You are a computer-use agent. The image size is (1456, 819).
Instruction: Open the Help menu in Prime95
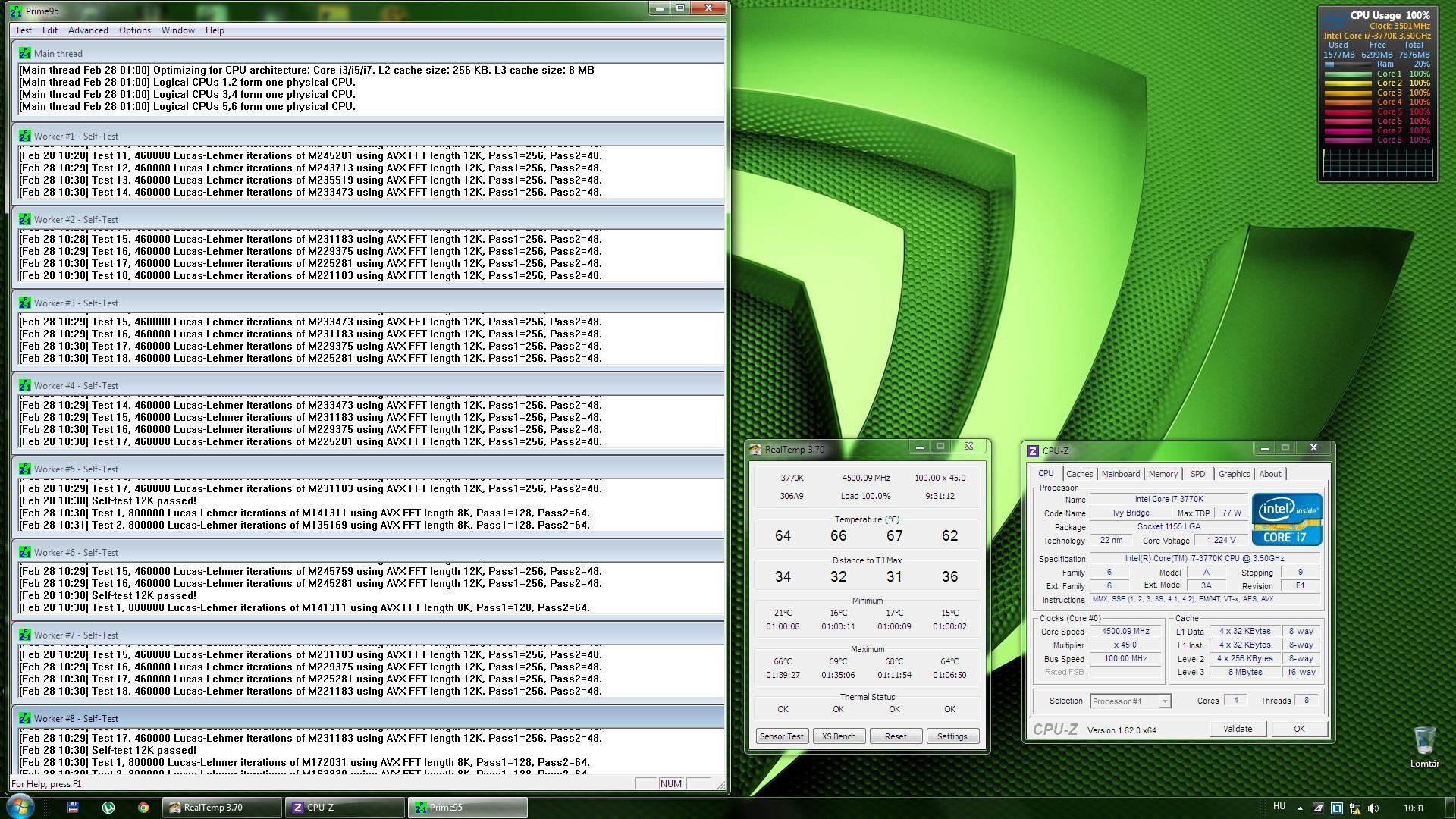pos(215,30)
